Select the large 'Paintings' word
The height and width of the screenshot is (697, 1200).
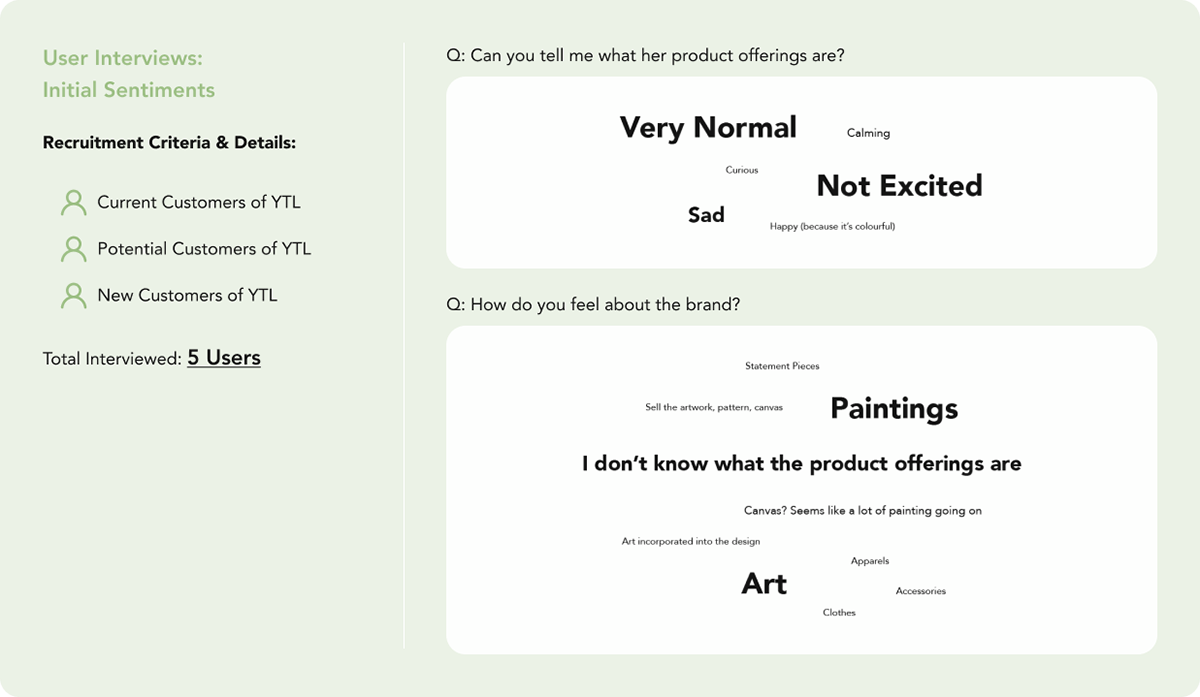click(x=894, y=408)
